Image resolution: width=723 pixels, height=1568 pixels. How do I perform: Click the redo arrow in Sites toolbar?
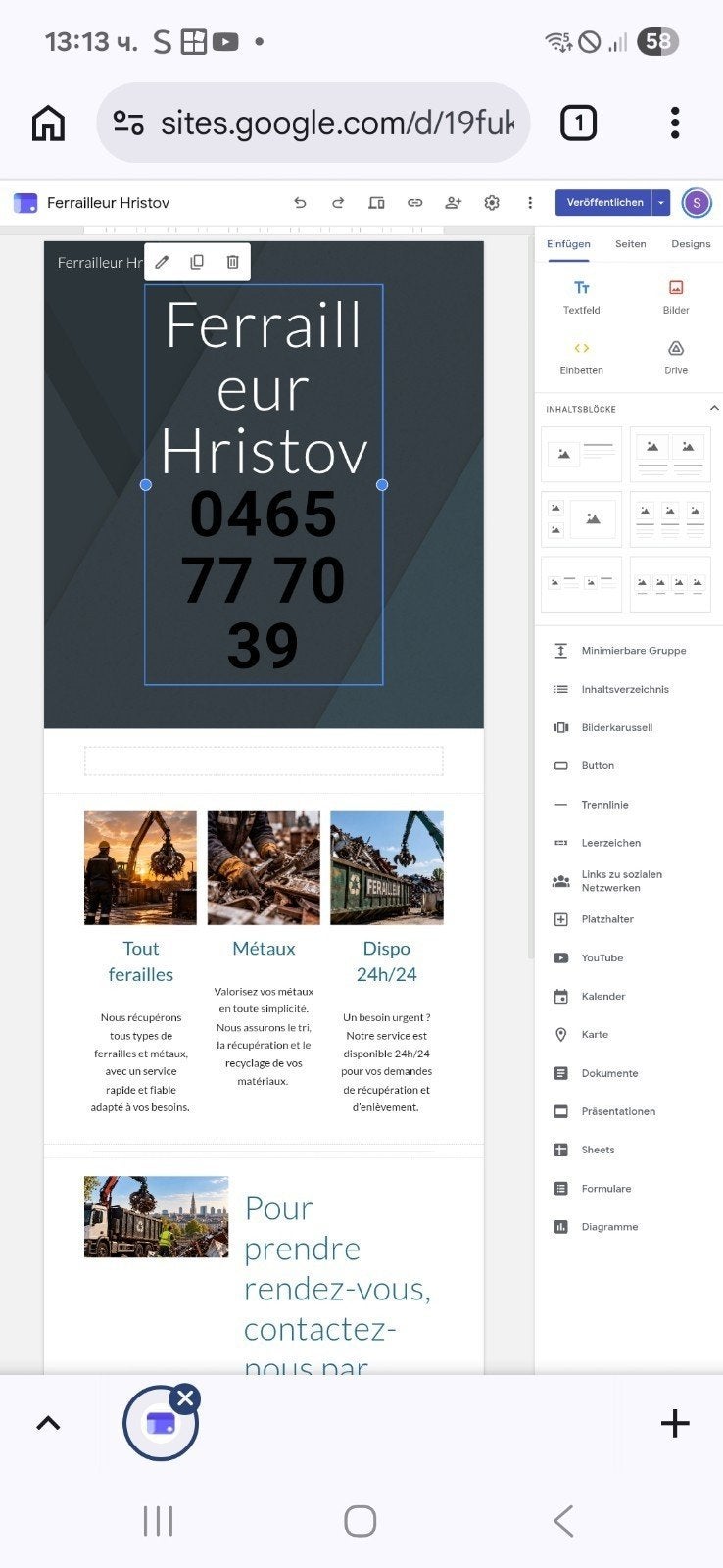click(x=338, y=203)
